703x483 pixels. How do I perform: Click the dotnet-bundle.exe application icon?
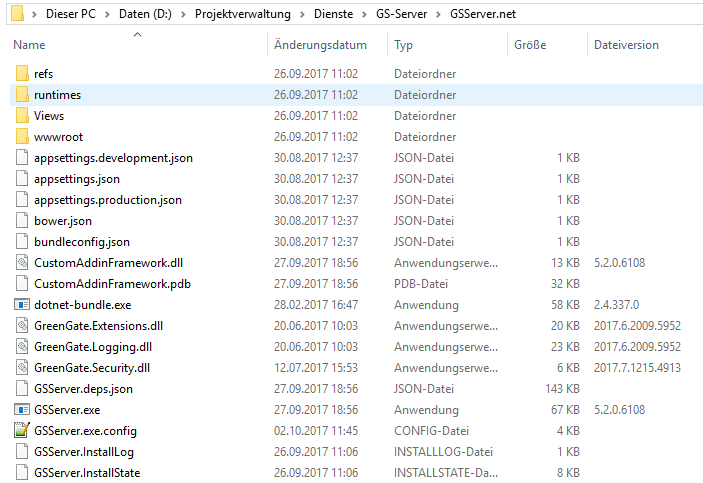[22, 305]
